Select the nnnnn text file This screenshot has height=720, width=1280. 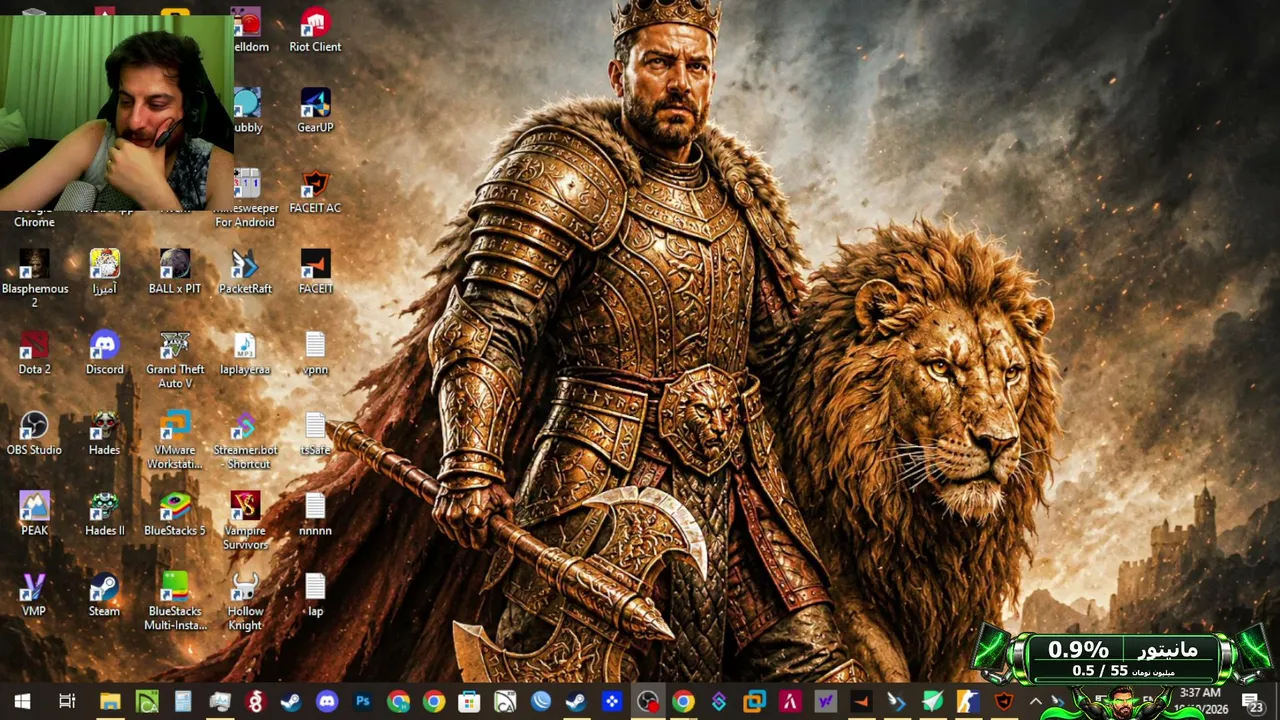click(315, 515)
